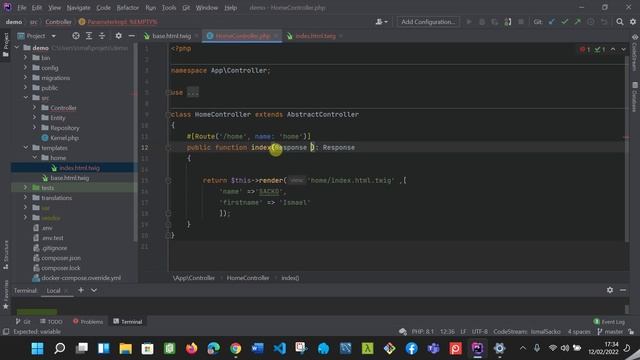Open the Git tool window button

tap(23, 322)
